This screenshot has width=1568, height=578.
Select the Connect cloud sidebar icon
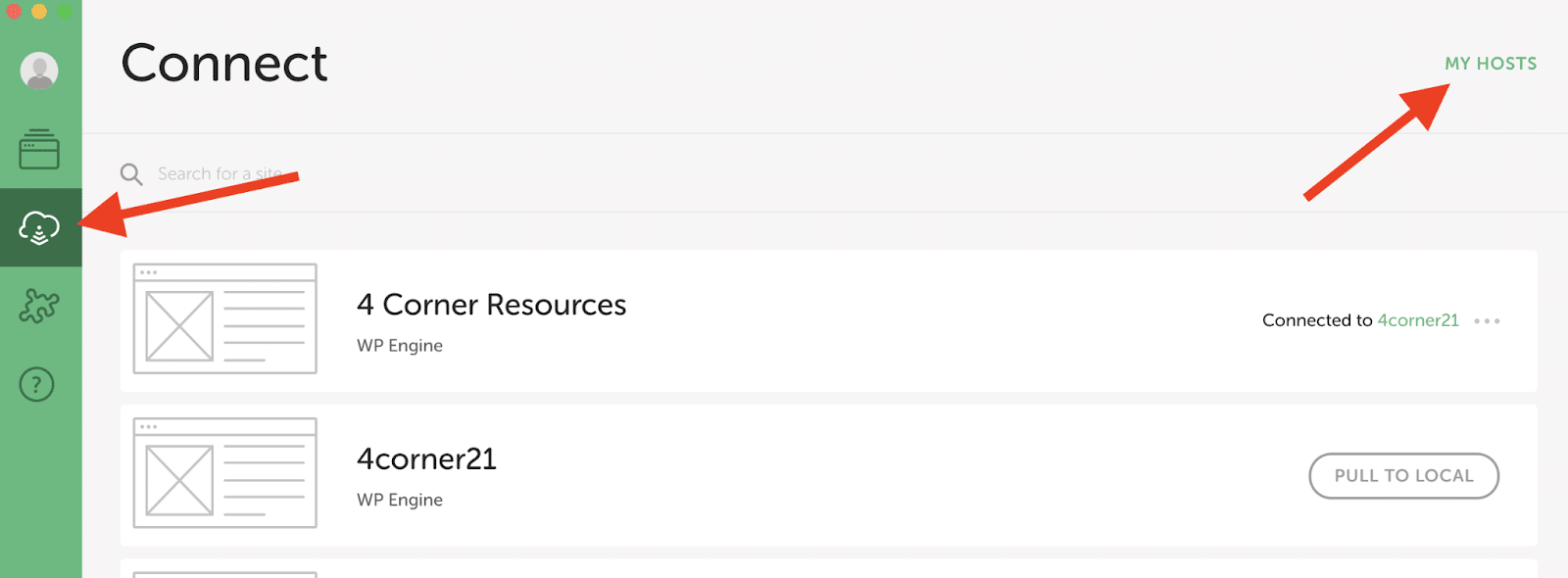(39, 229)
